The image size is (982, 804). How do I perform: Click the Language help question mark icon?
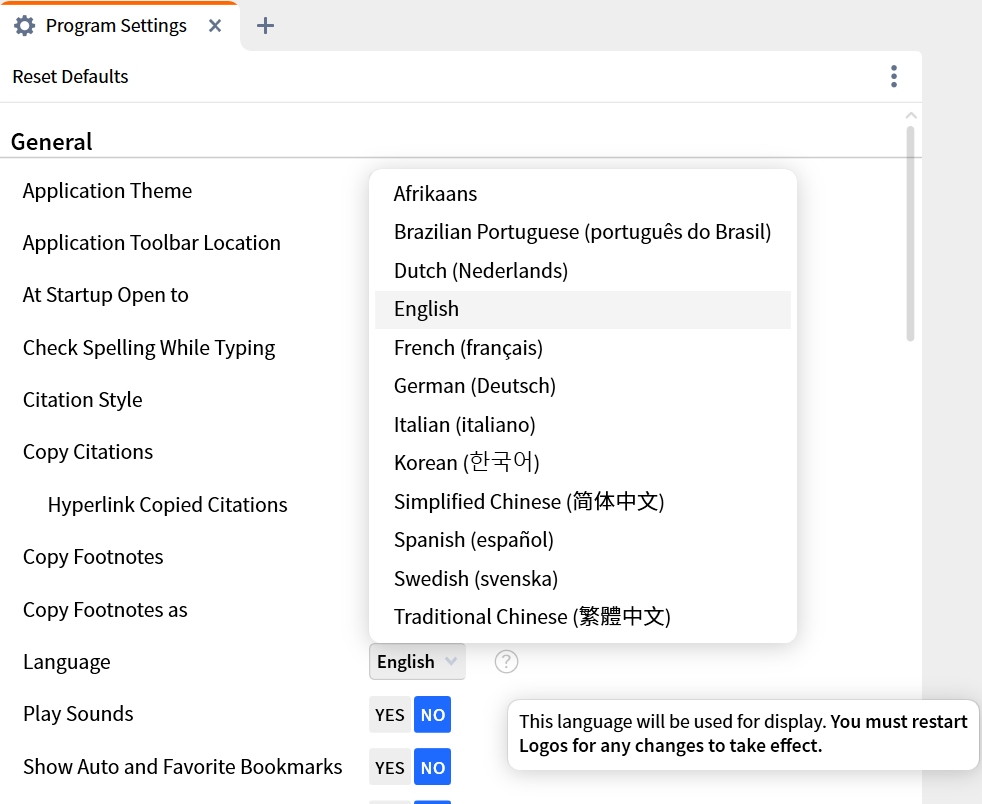click(506, 661)
